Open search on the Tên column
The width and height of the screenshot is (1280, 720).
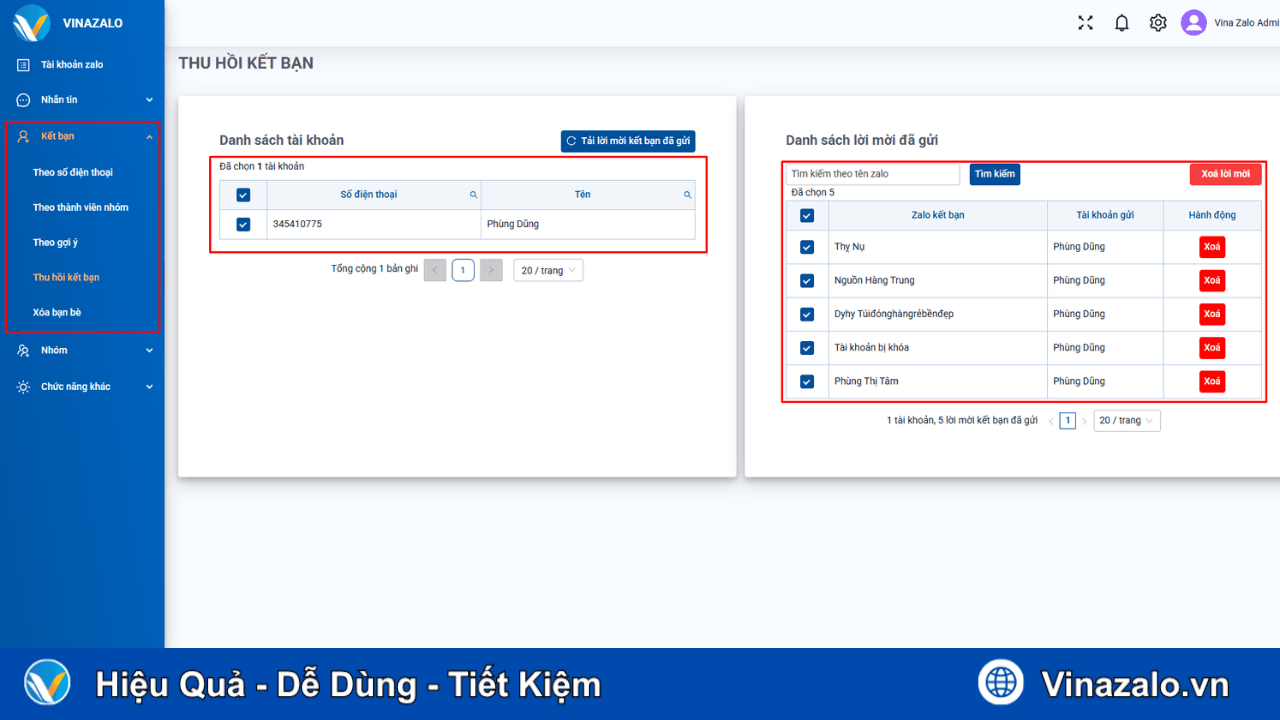pyautogui.click(x=687, y=194)
